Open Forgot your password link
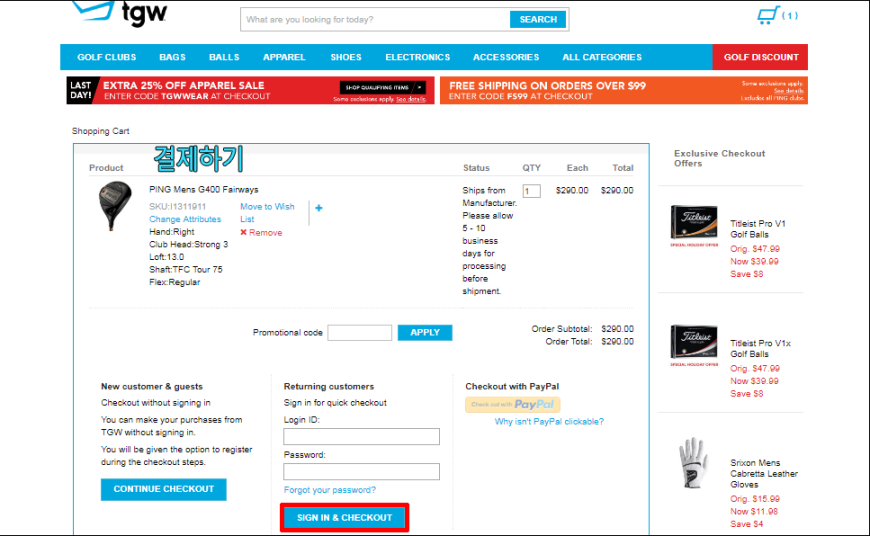Screen dimensions: 870x536 330,490
